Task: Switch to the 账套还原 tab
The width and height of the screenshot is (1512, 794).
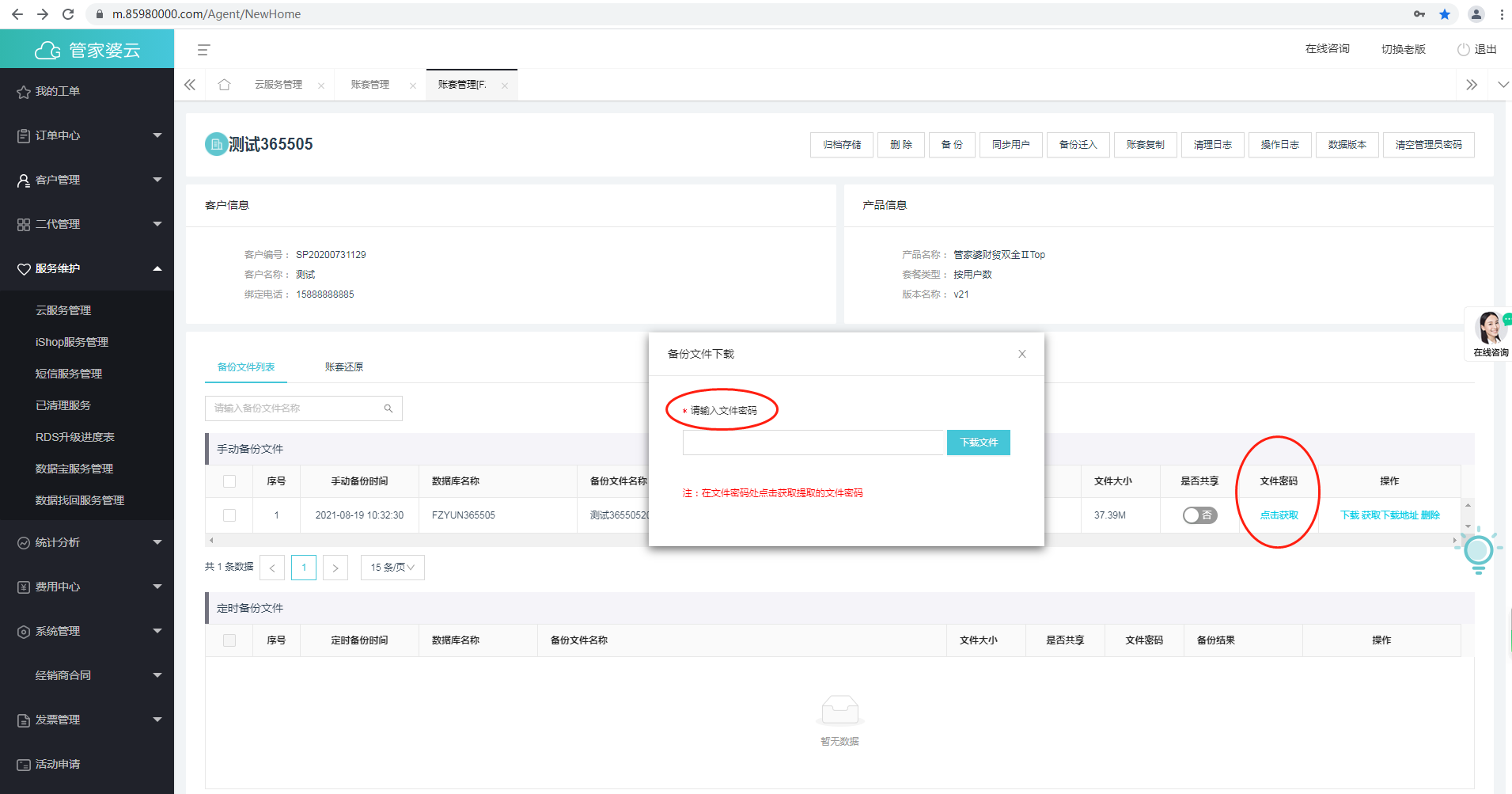Action: click(x=343, y=367)
